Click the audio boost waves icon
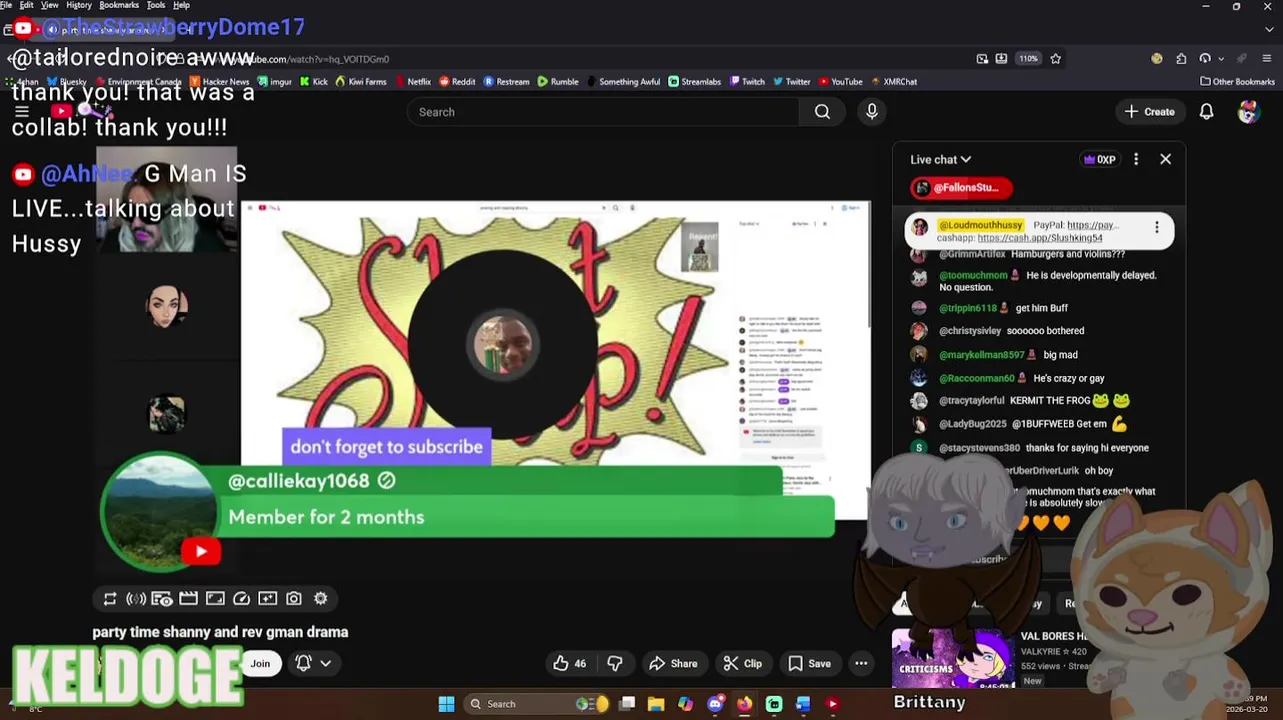Image resolution: width=1283 pixels, height=720 pixels. coord(136,598)
